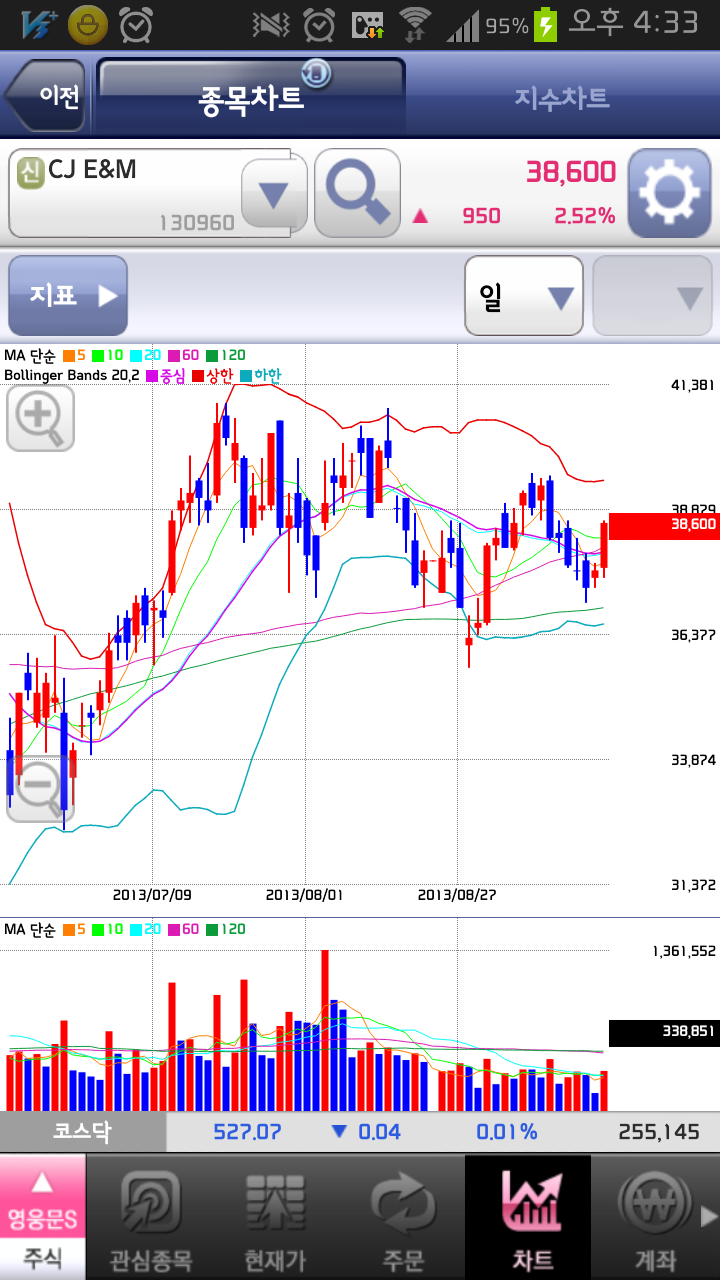Open the stock selector dropdown arrow
Image resolution: width=720 pixels, height=1280 pixels.
pyautogui.click(x=273, y=194)
